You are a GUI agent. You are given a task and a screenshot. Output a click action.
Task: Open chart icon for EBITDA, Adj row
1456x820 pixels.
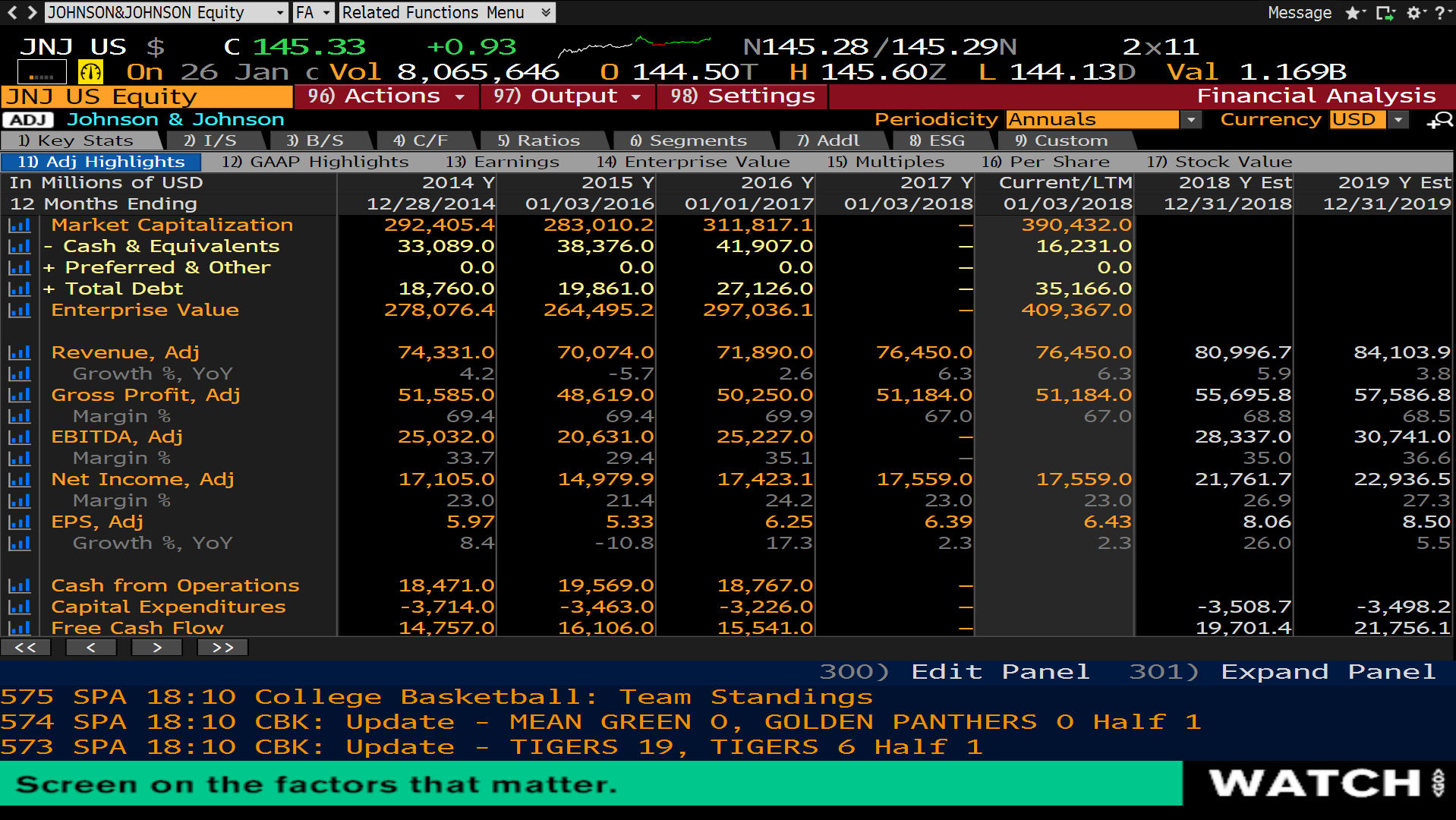point(20,437)
